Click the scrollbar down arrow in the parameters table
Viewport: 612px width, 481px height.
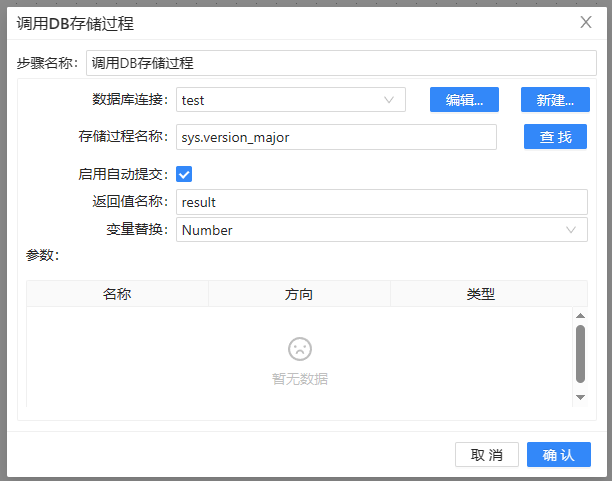tap(580, 397)
